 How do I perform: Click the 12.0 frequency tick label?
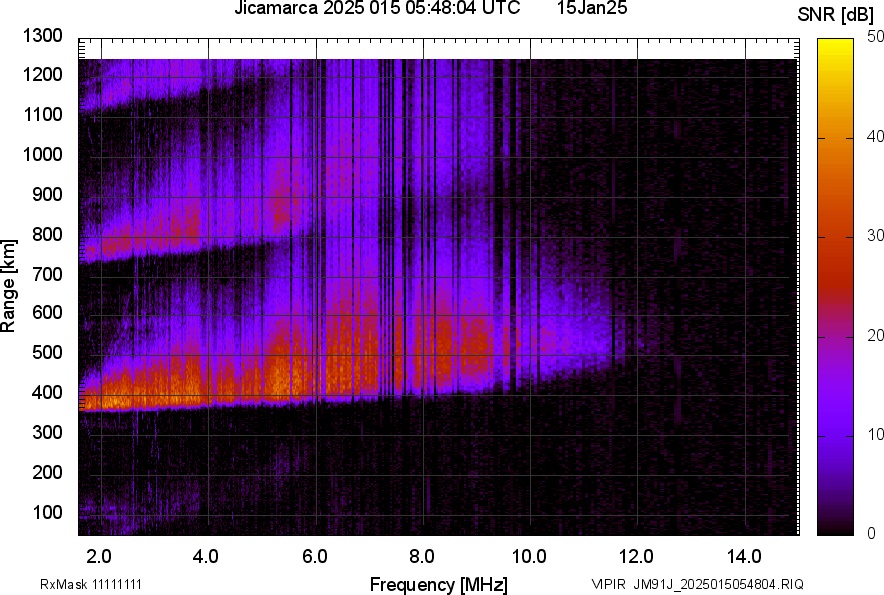(x=637, y=556)
